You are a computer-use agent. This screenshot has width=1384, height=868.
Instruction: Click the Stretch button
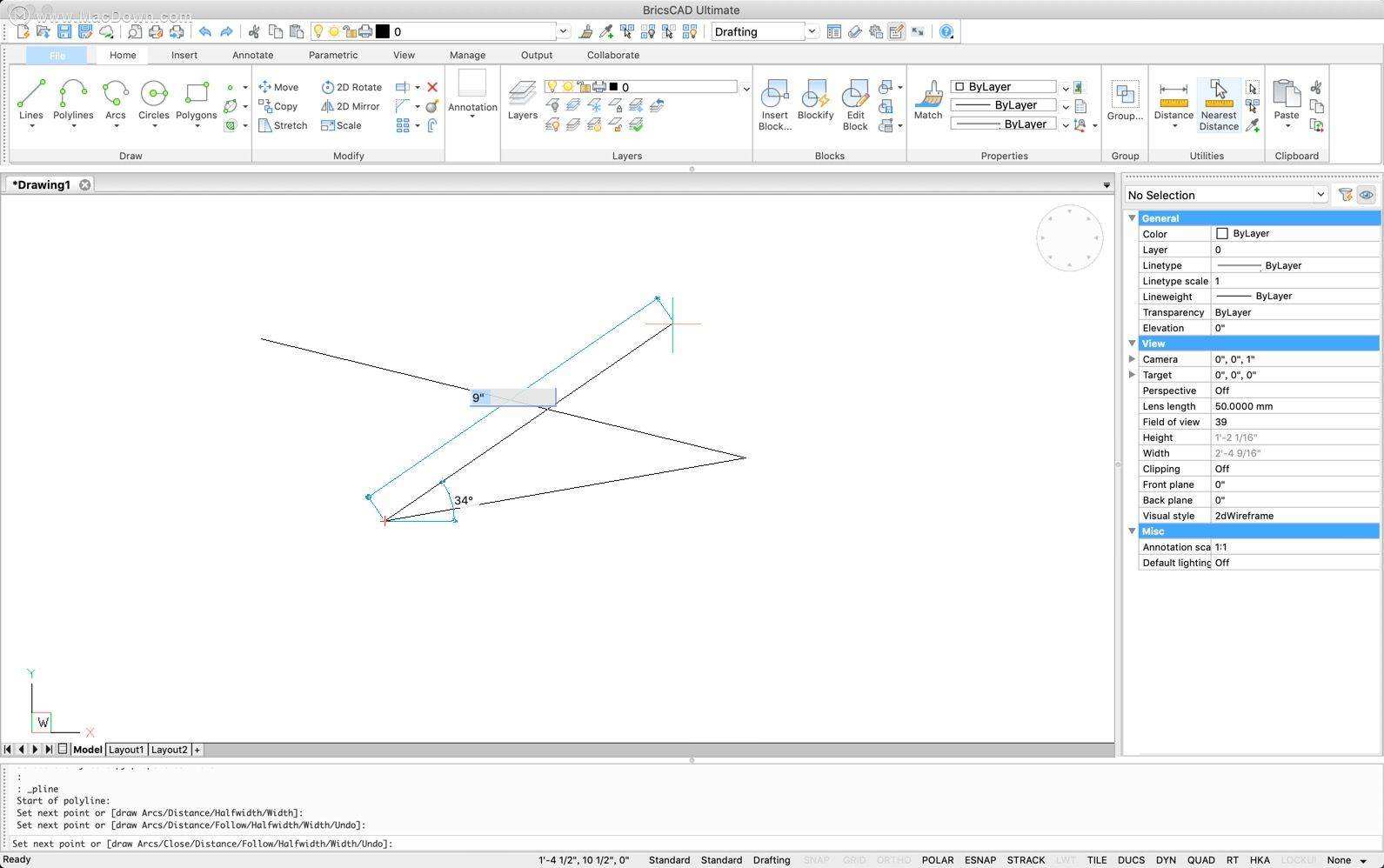point(283,125)
